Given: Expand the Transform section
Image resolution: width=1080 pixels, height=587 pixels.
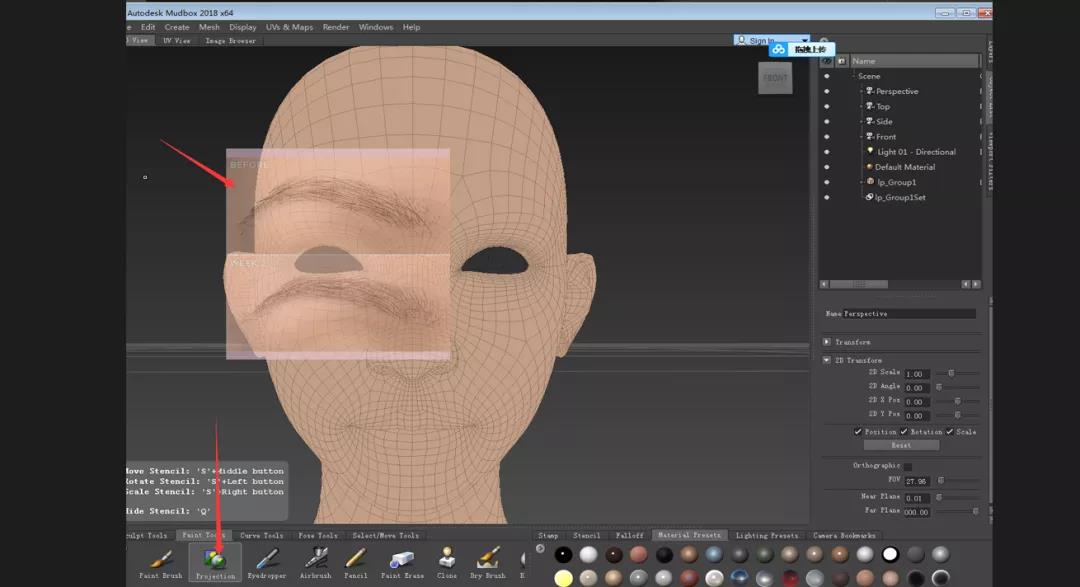Looking at the screenshot, I should [x=827, y=342].
